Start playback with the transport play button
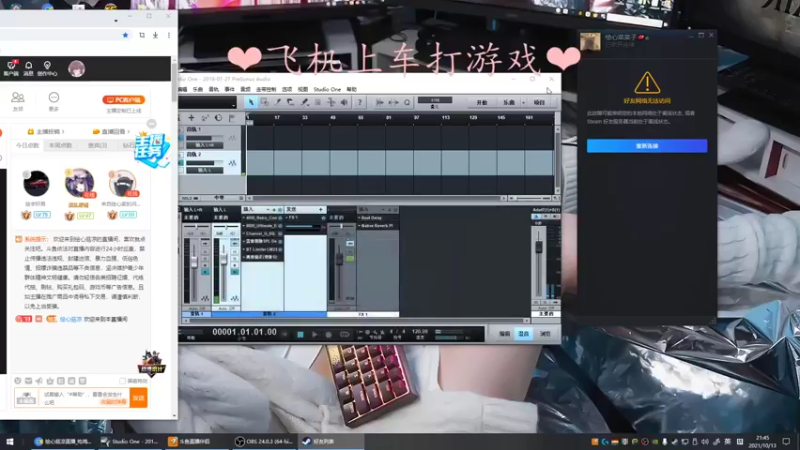This screenshot has width=800, height=450. (x=314, y=334)
